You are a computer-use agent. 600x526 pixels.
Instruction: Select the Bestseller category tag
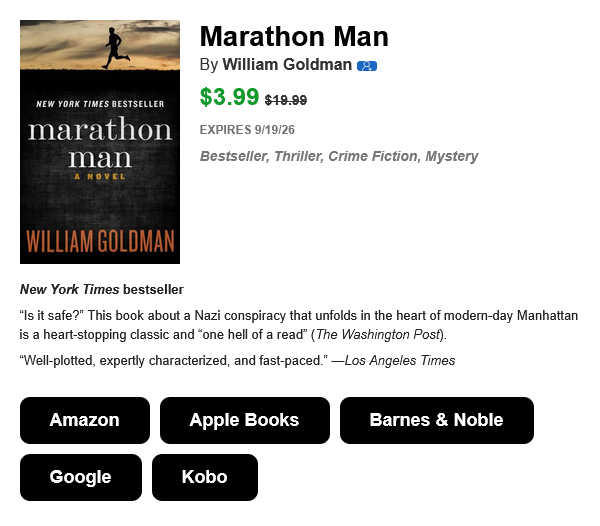233,156
